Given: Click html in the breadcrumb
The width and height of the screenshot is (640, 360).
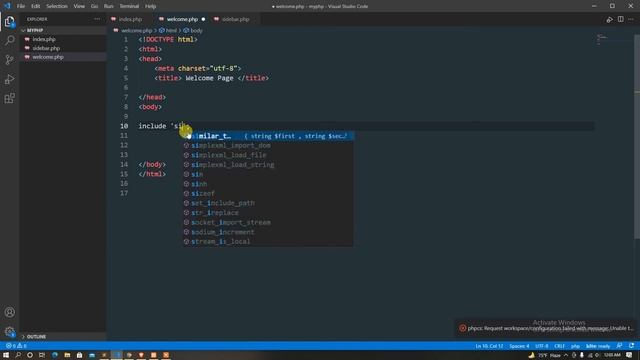Looking at the screenshot, I should pos(171,31).
